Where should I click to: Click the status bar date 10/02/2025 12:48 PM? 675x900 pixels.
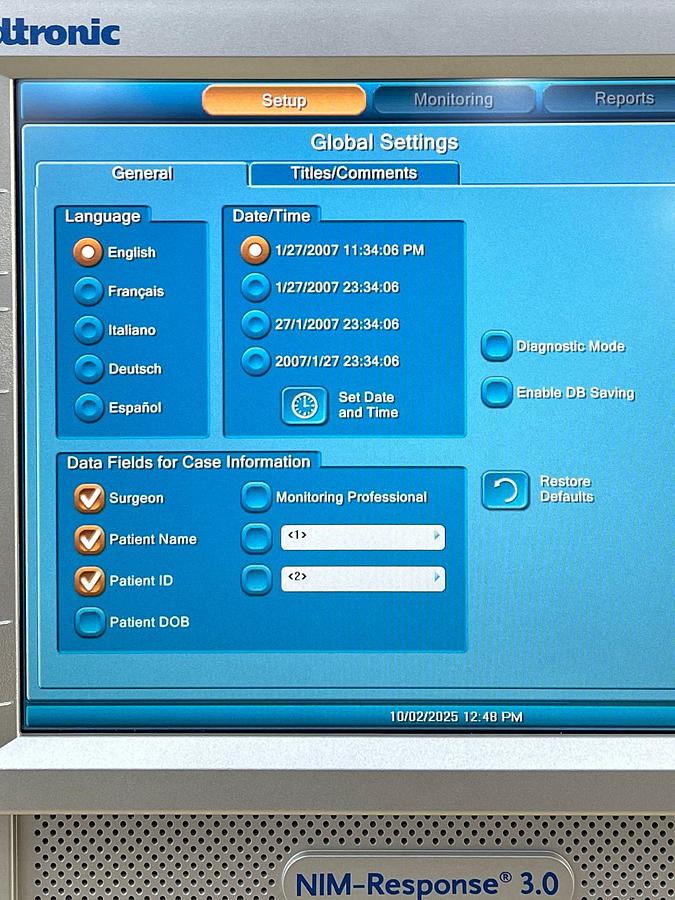click(x=456, y=716)
